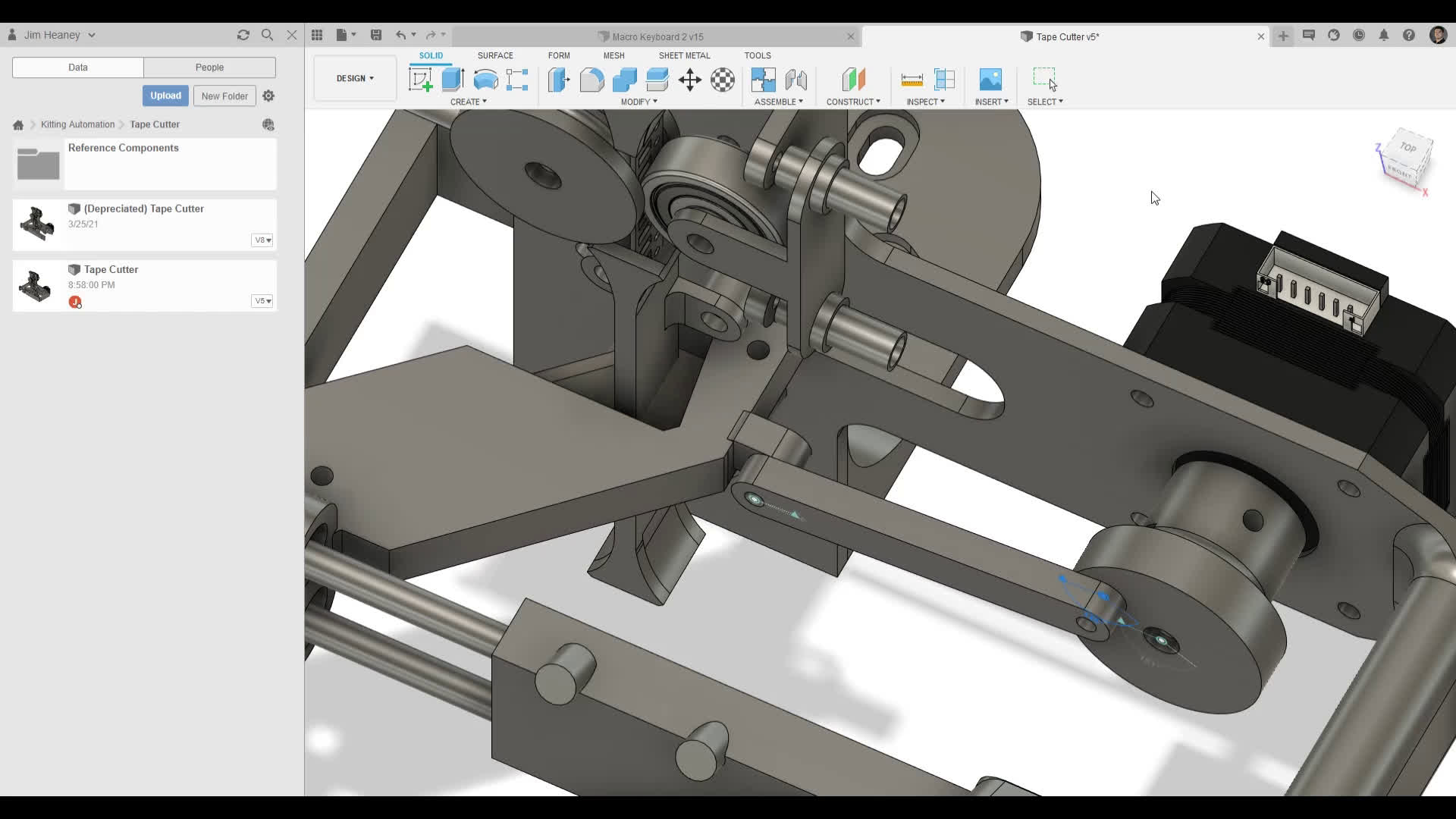Select the Revolve tool
Image resolution: width=1456 pixels, height=819 pixels.
(x=485, y=80)
